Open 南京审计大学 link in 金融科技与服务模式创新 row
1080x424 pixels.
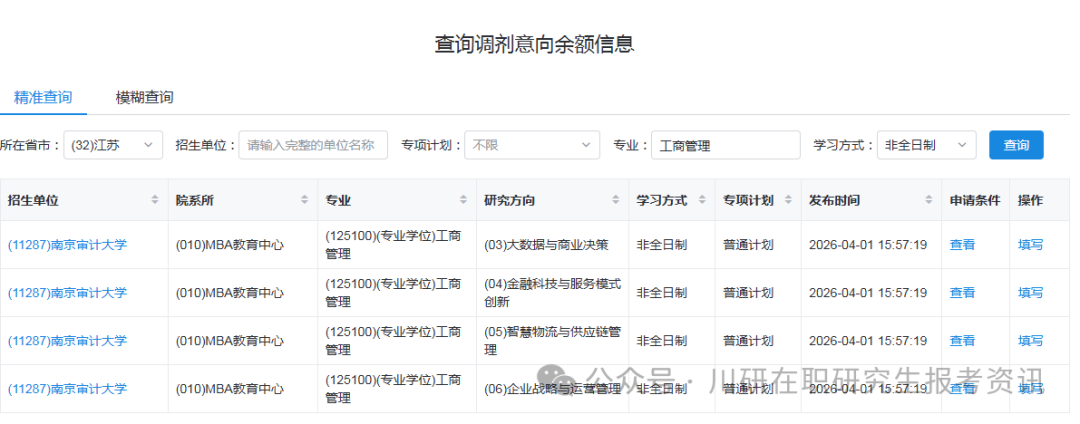coord(68,293)
